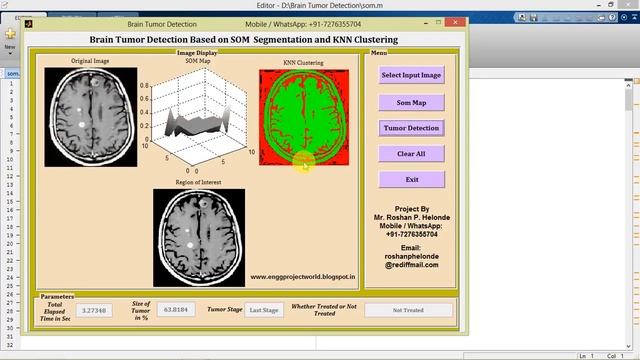Minimize the Brain Tumor Detection window
Viewport: 640px width, 360px height.
pyautogui.click(x=426, y=23)
